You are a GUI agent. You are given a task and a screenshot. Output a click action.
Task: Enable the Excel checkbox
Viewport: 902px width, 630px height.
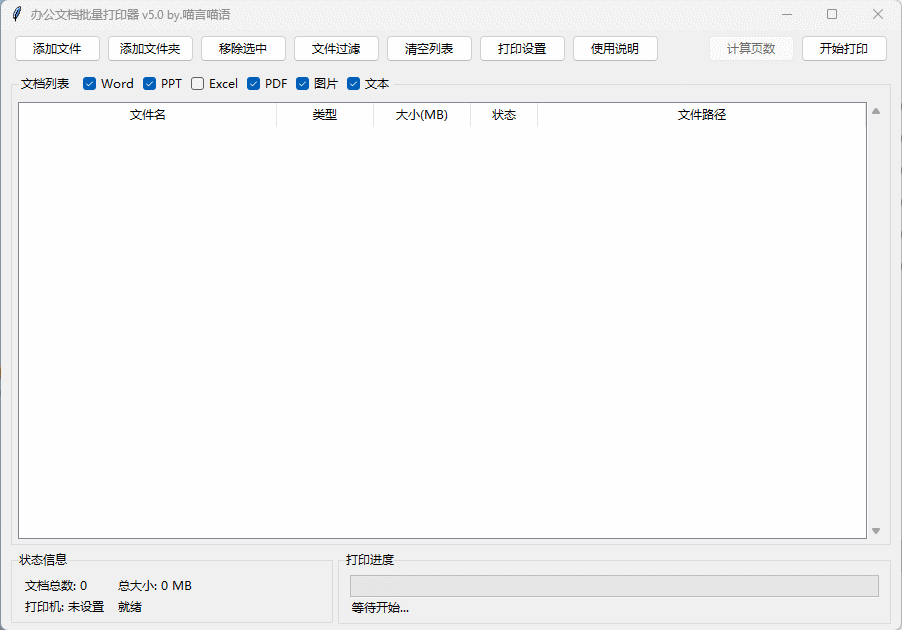point(198,84)
